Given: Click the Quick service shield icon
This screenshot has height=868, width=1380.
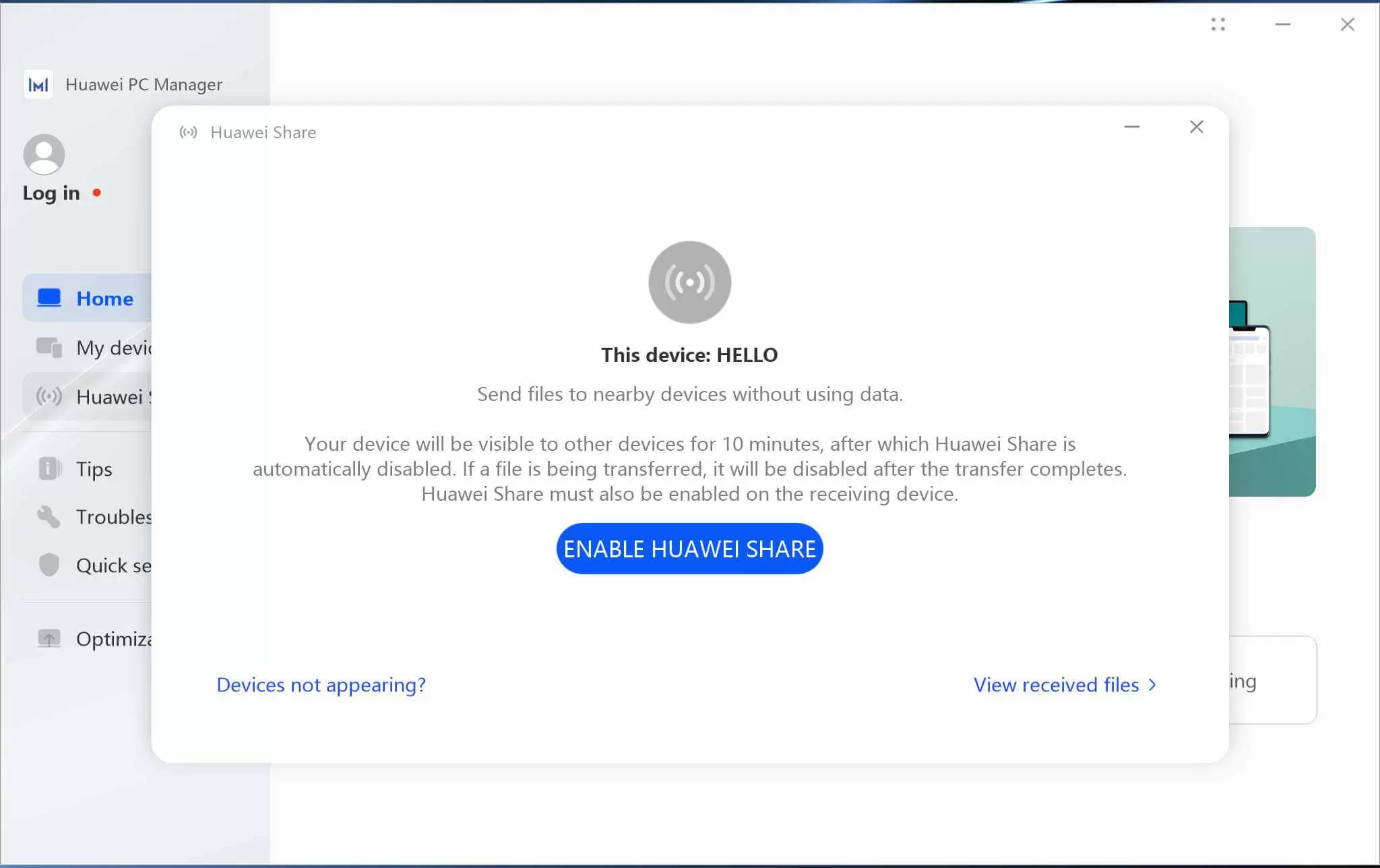Looking at the screenshot, I should pyautogui.click(x=49, y=565).
